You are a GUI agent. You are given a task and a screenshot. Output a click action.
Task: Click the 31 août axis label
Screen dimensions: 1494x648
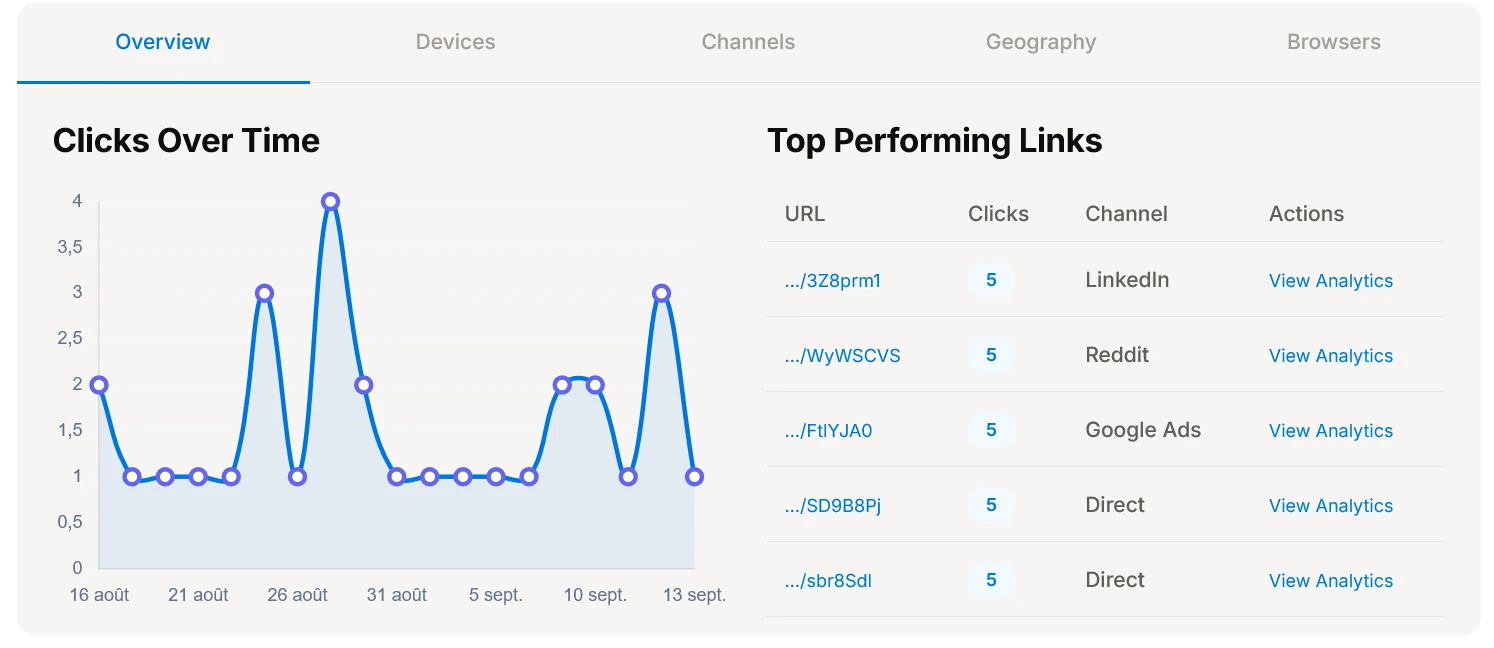pos(396,595)
